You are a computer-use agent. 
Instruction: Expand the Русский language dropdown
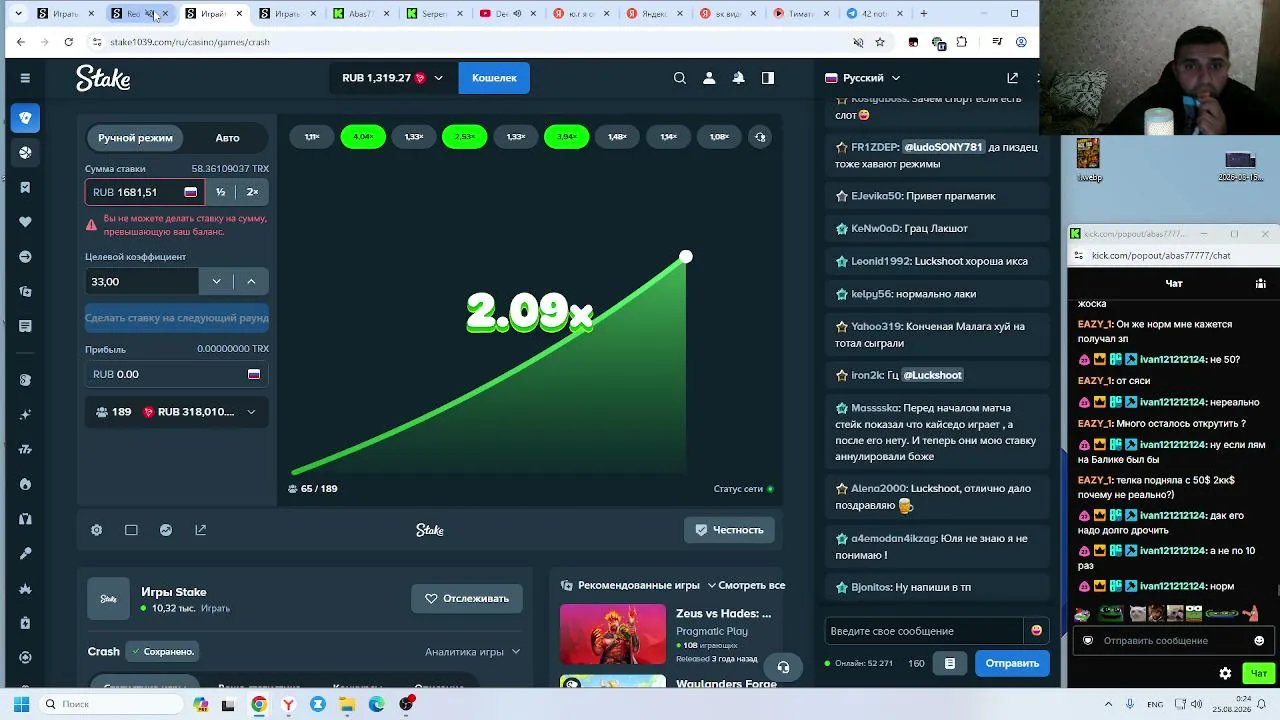[x=863, y=78]
